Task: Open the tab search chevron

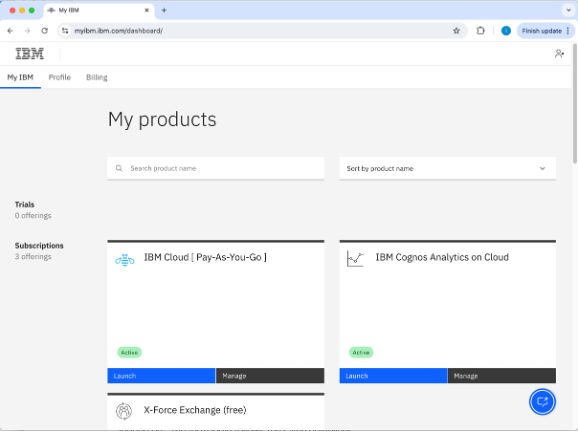Action: [568, 10]
